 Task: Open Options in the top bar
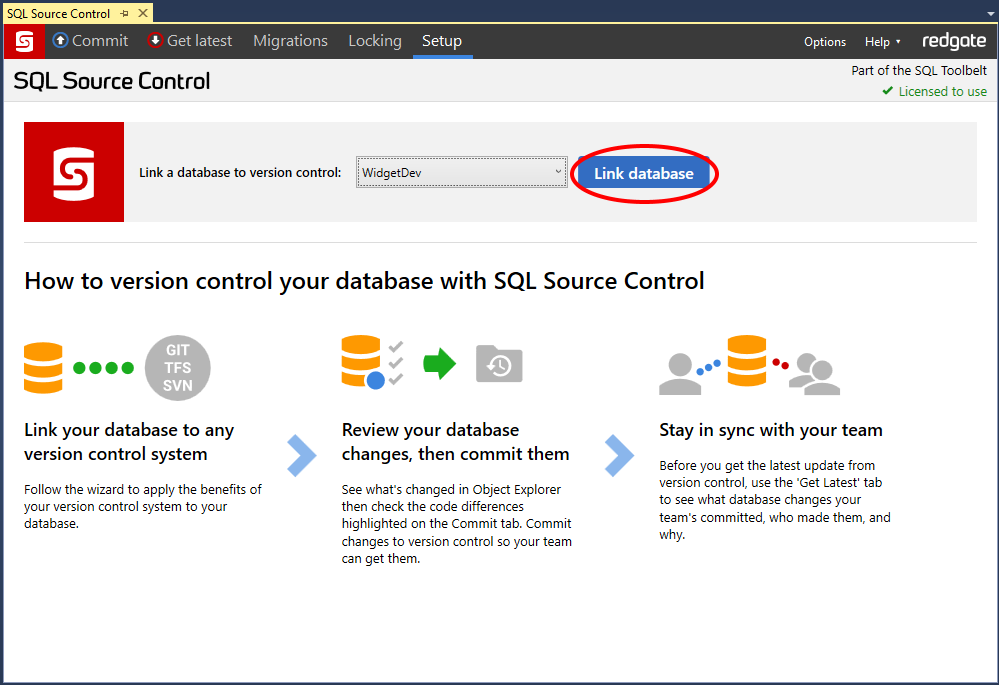click(825, 42)
